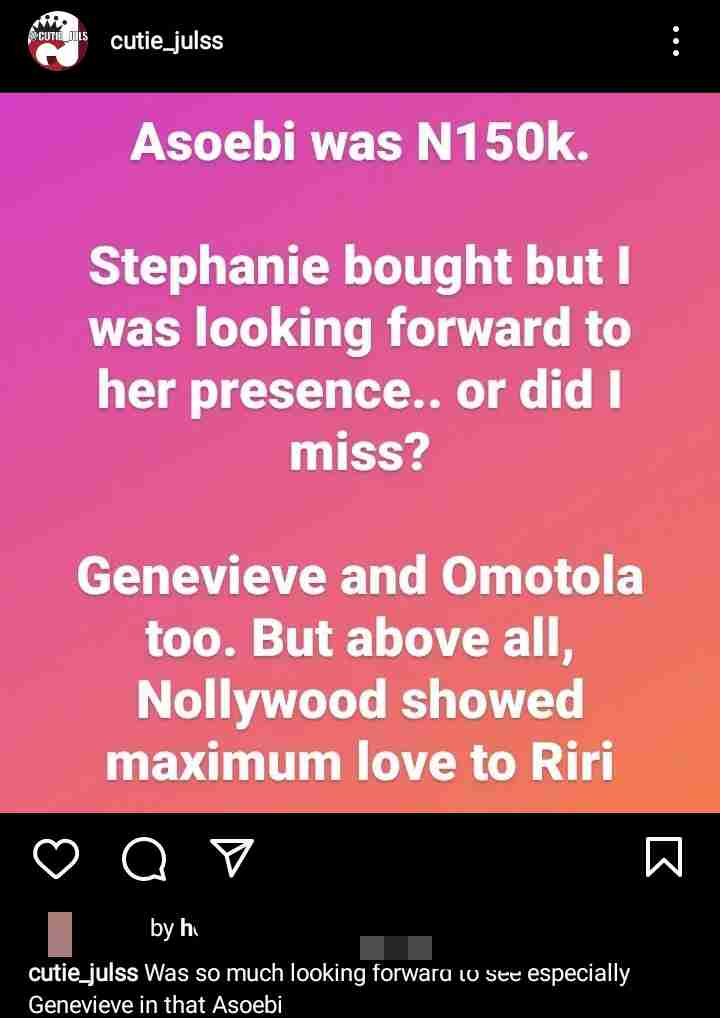Open the blurred liker avatar thumbnail
The height and width of the screenshot is (1018, 720).
click(x=60, y=934)
